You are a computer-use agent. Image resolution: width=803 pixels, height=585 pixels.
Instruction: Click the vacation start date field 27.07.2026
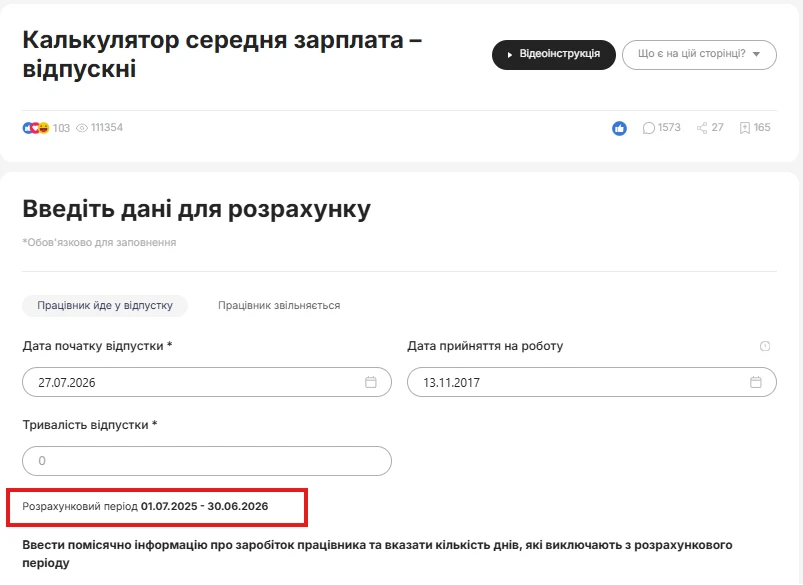[207, 382]
